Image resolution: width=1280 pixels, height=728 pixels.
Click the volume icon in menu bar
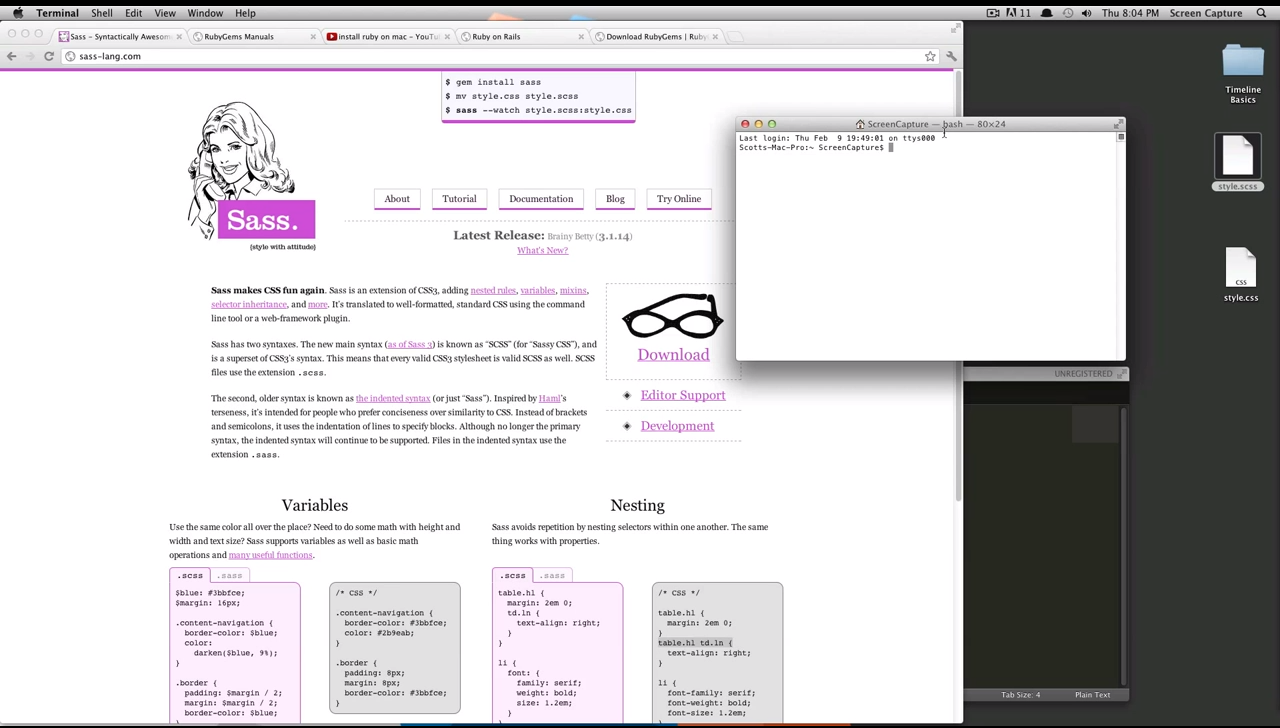[1087, 13]
